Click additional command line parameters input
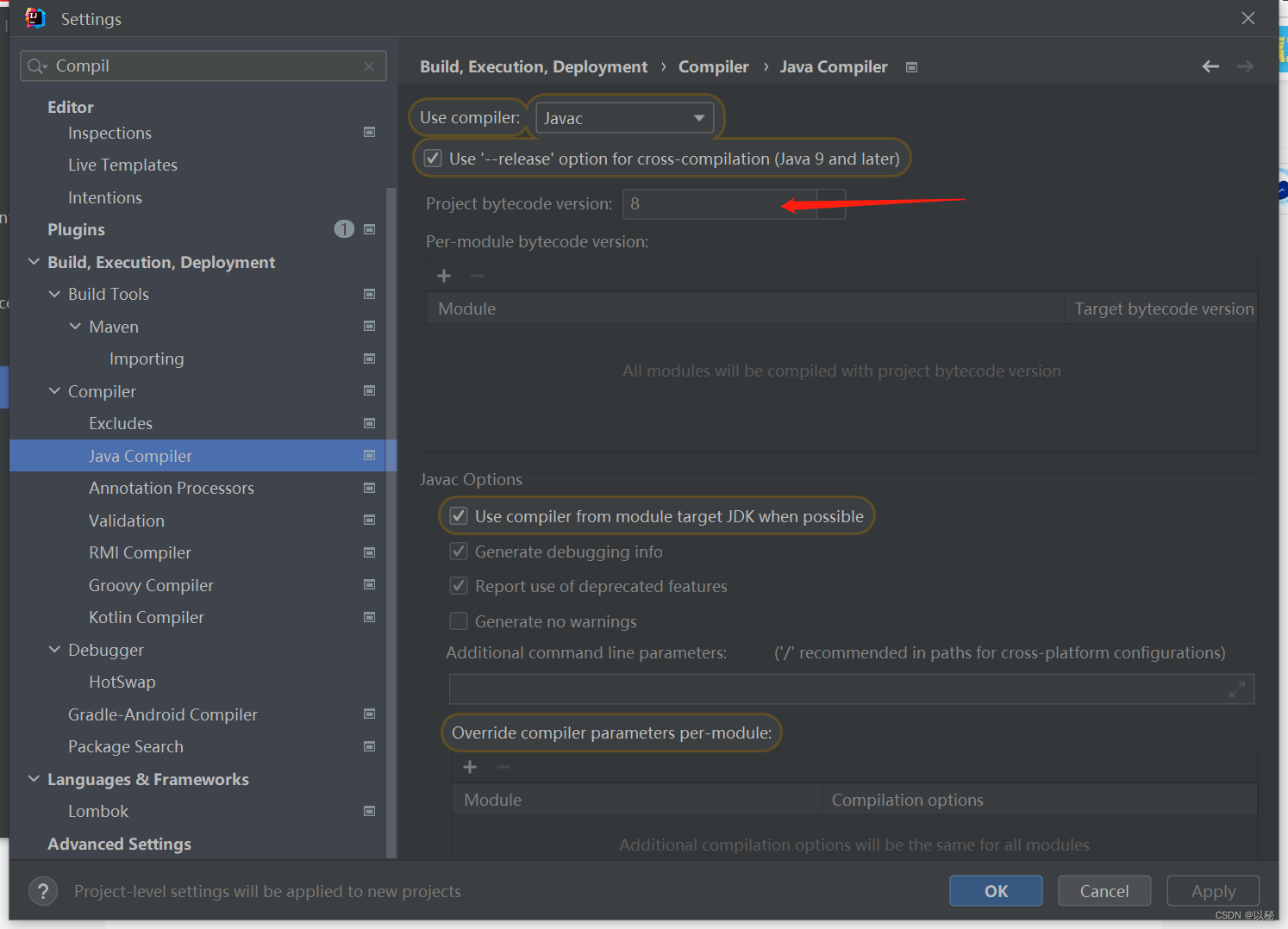Image resolution: width=1288 pixels, height=929 pixels. point(851,689)
